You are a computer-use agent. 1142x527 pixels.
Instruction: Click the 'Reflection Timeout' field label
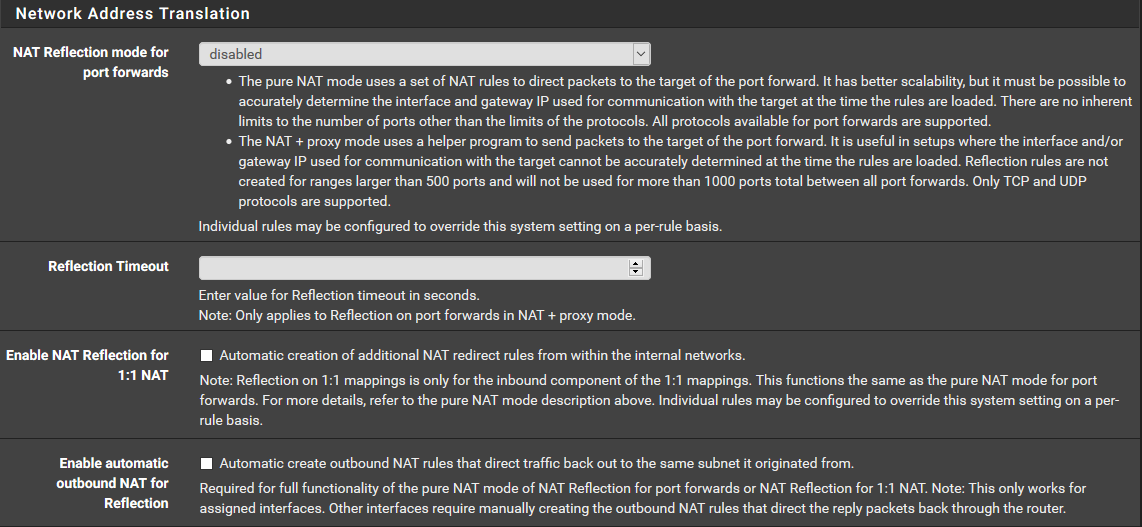pos(108,266)
